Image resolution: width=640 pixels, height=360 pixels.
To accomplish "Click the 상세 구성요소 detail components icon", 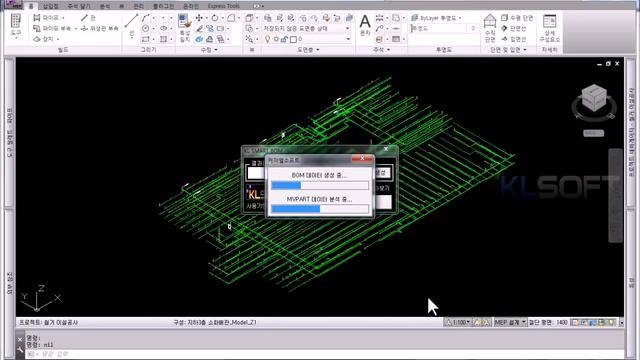I will tap(549, 28).
